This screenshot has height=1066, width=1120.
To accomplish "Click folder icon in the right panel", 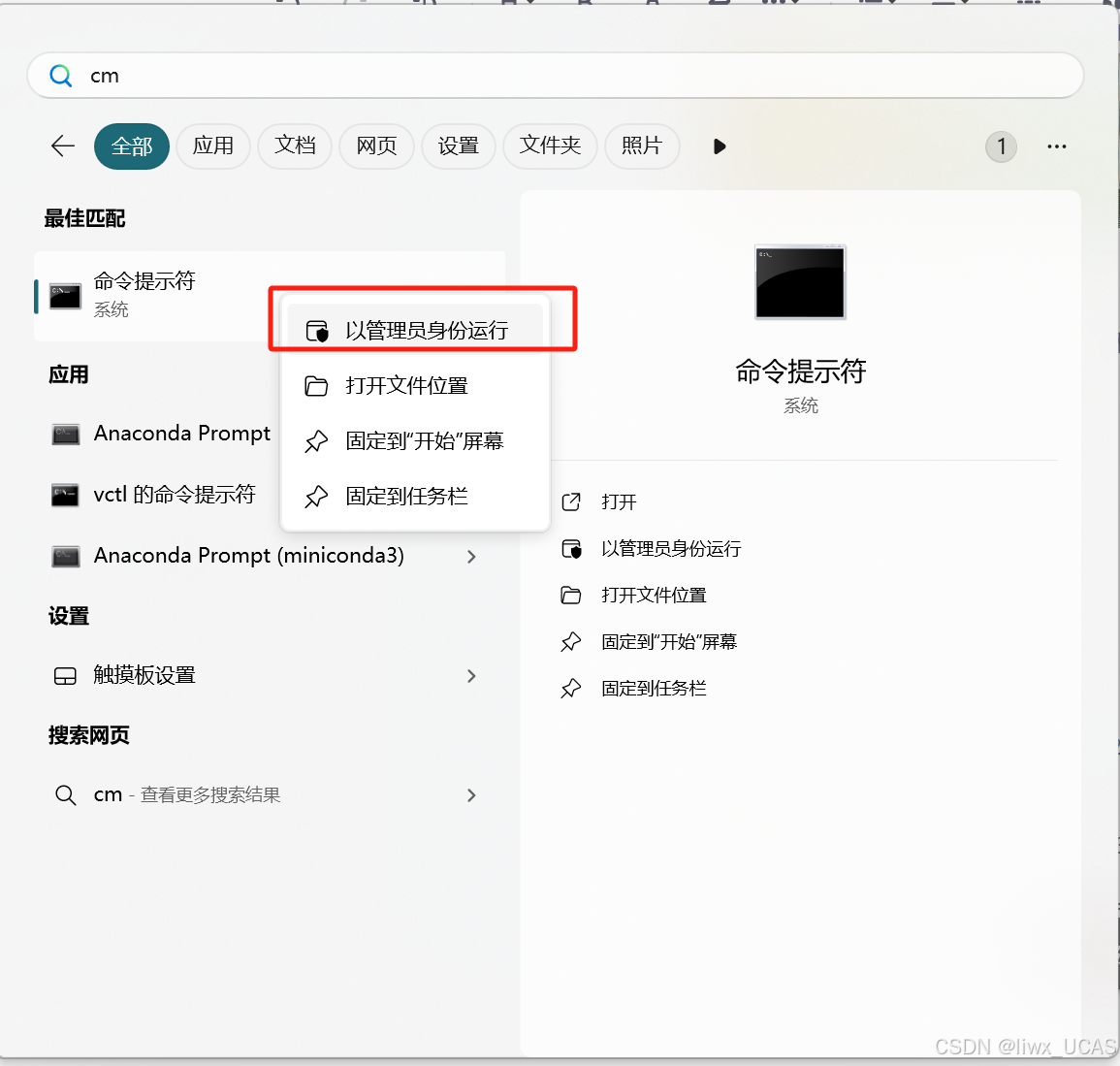I will (571, 595).
